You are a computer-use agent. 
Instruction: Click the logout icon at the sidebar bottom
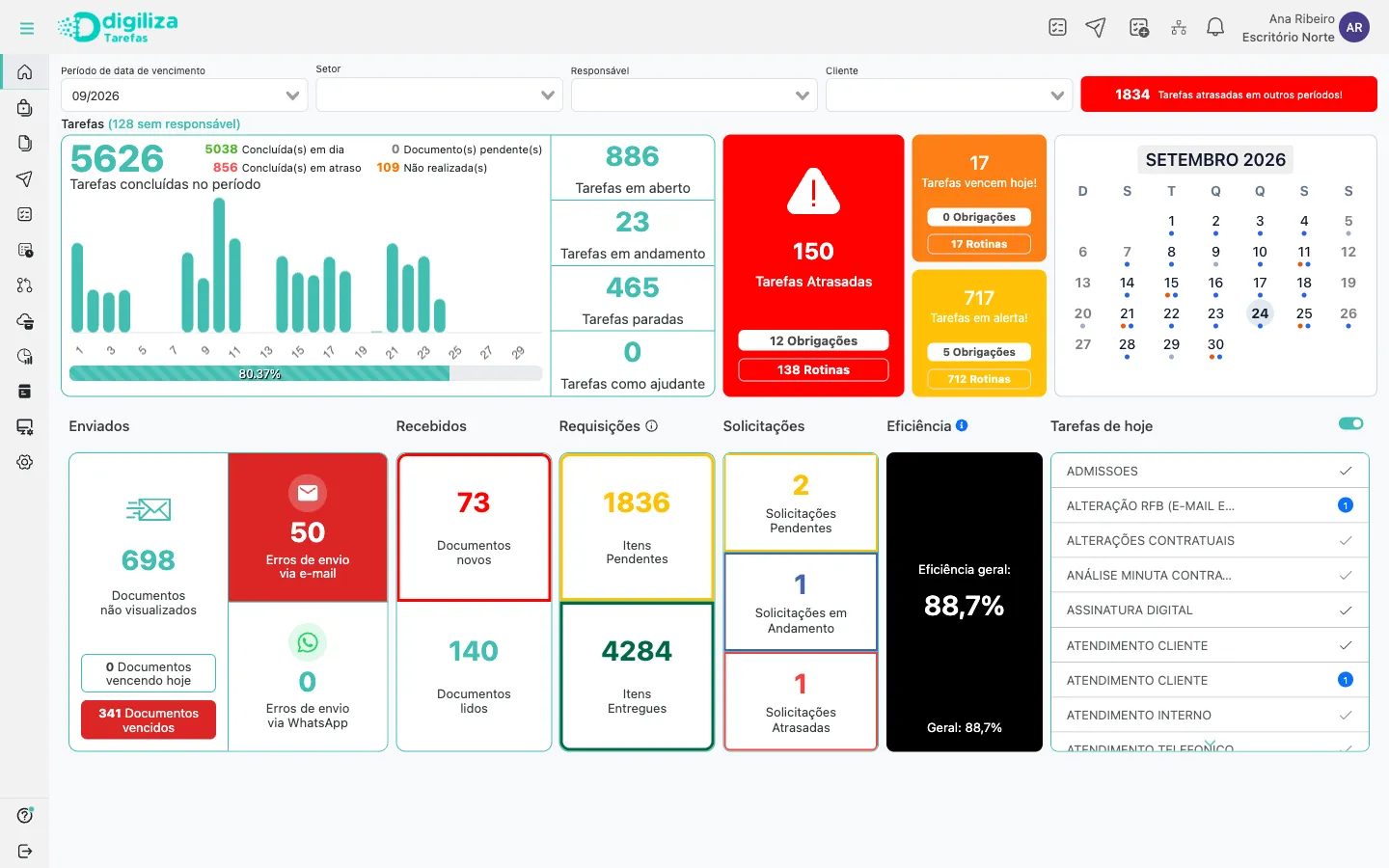pyautogui.click(x=25, y=851)
